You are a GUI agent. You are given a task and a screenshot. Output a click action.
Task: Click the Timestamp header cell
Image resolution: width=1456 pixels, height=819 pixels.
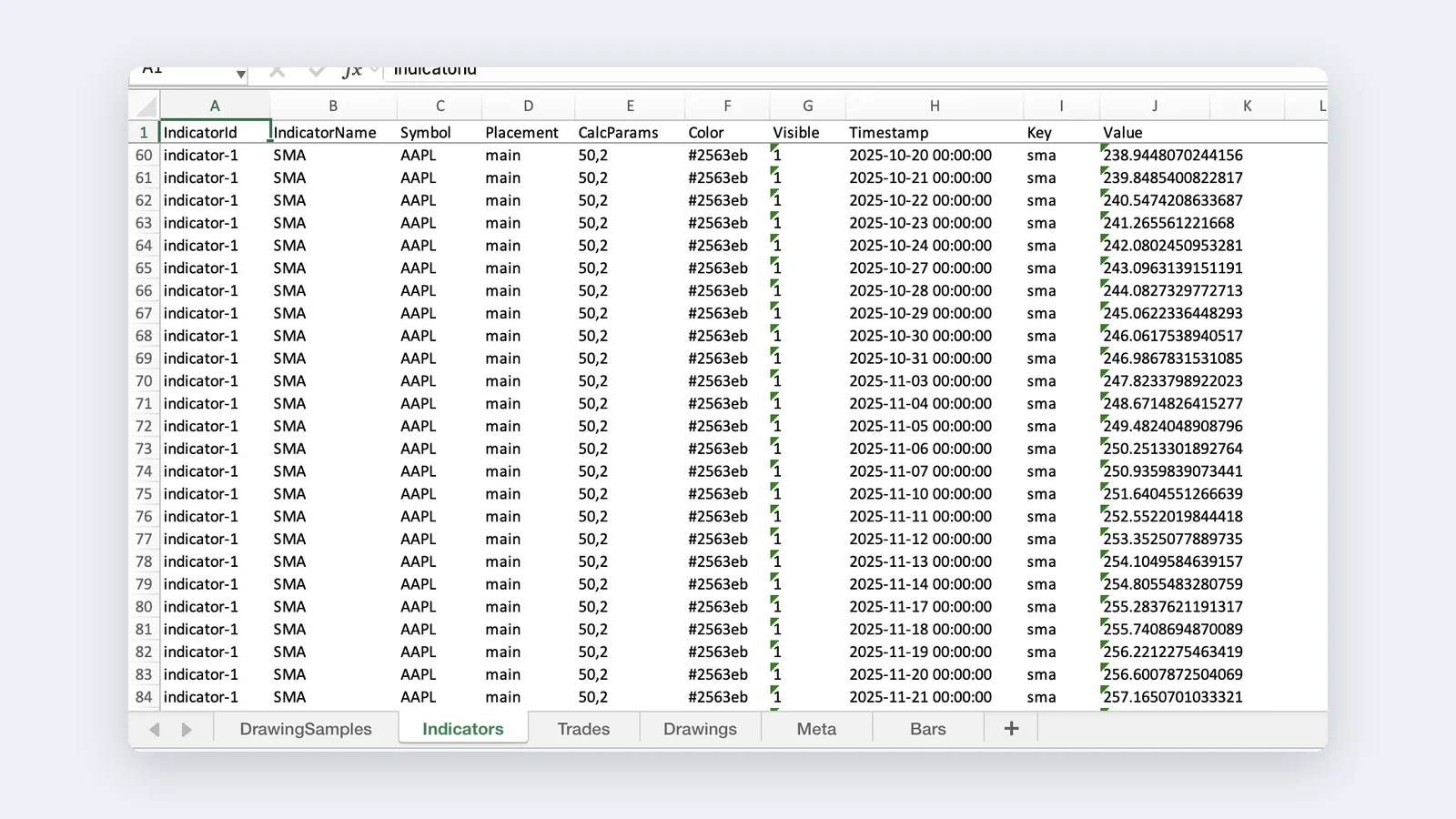935,133
